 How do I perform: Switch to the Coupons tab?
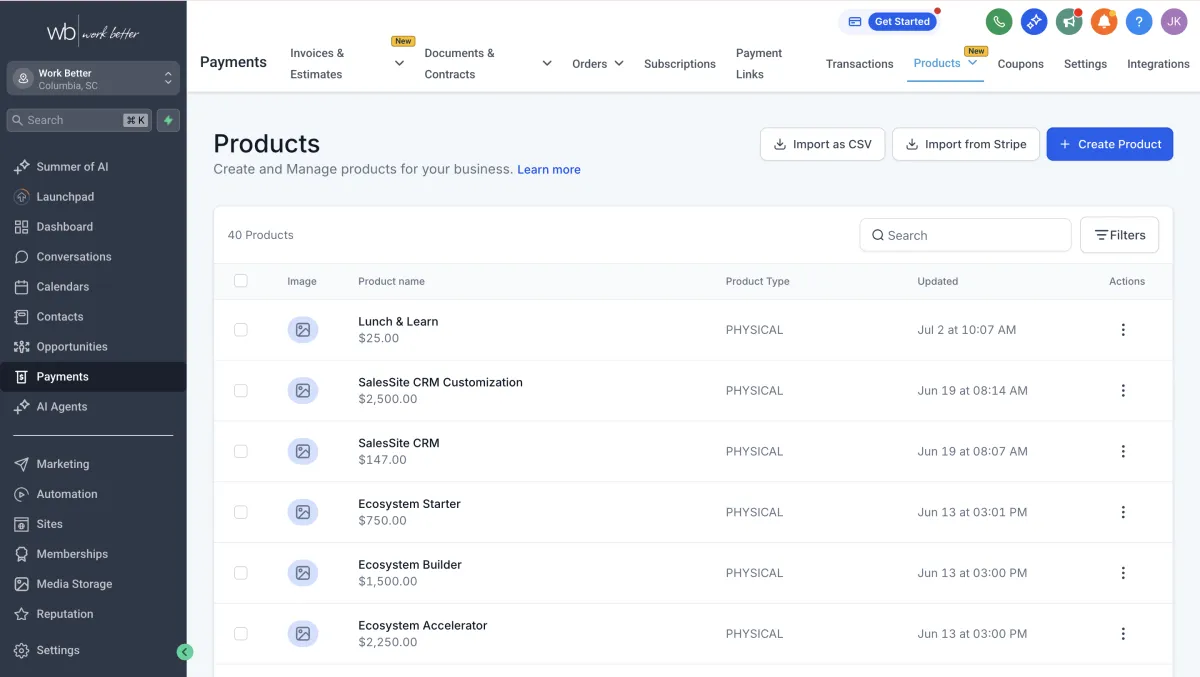[1020, 63]
